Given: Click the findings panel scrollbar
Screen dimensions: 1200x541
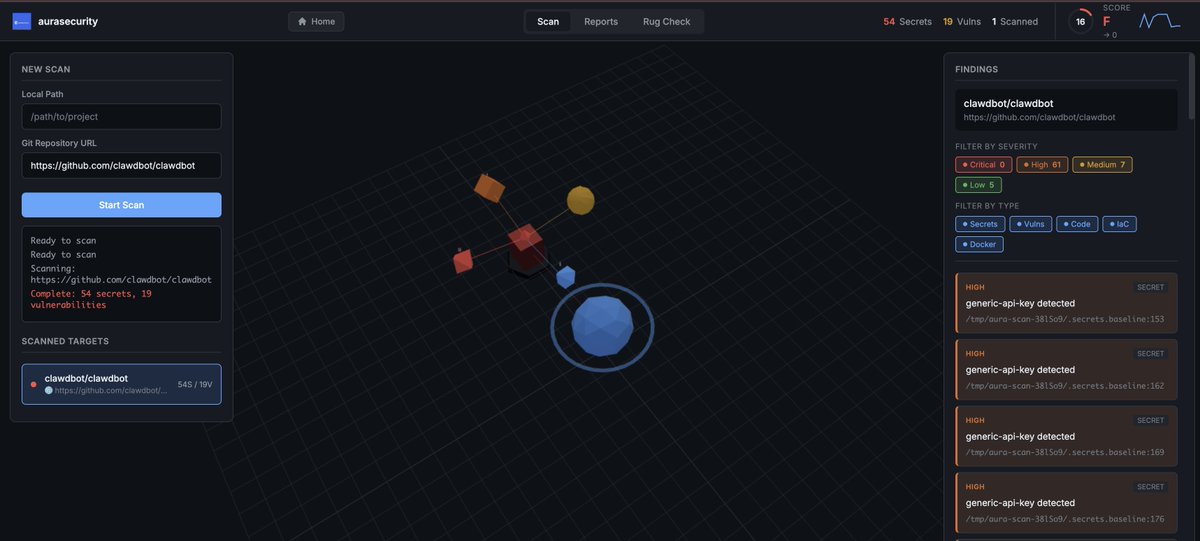Looking at the screenshot, I should [x=1190, y=86].
